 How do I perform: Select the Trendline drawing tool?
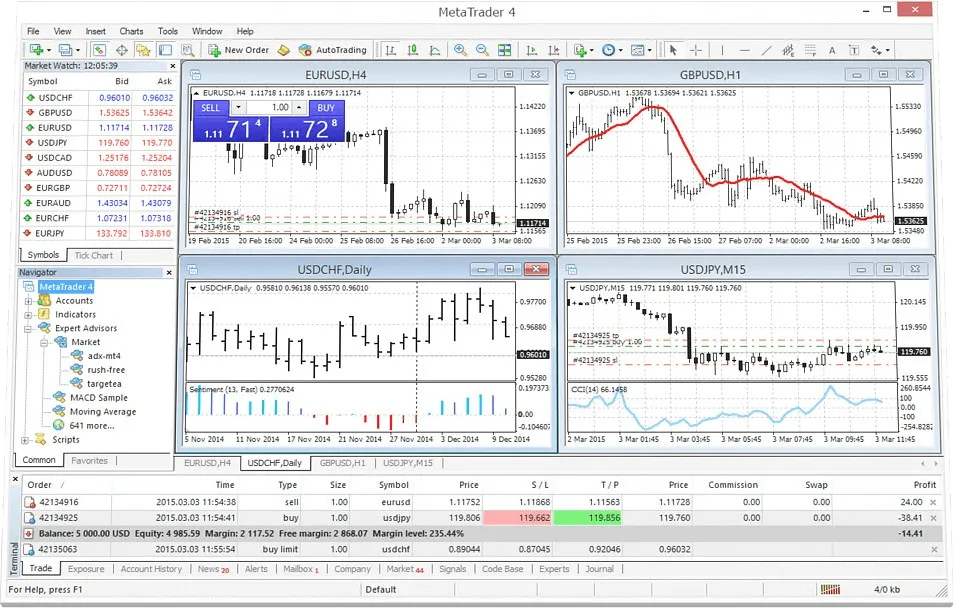(766, 50)
